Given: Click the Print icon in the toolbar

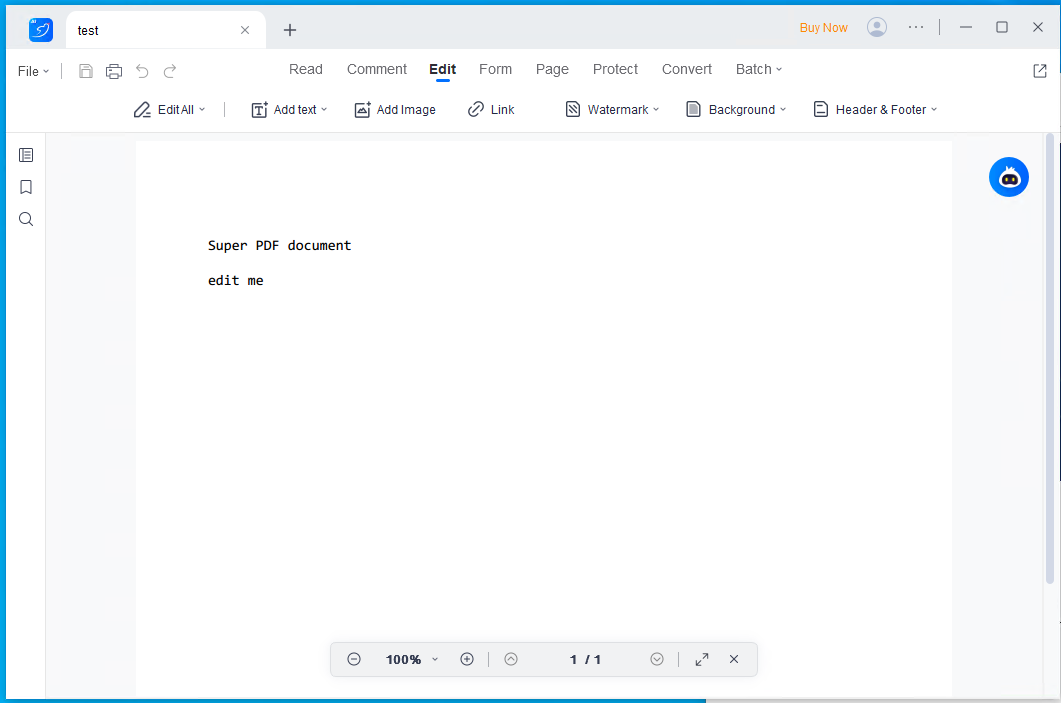Looking at the screenshot, I should [114, 71].
